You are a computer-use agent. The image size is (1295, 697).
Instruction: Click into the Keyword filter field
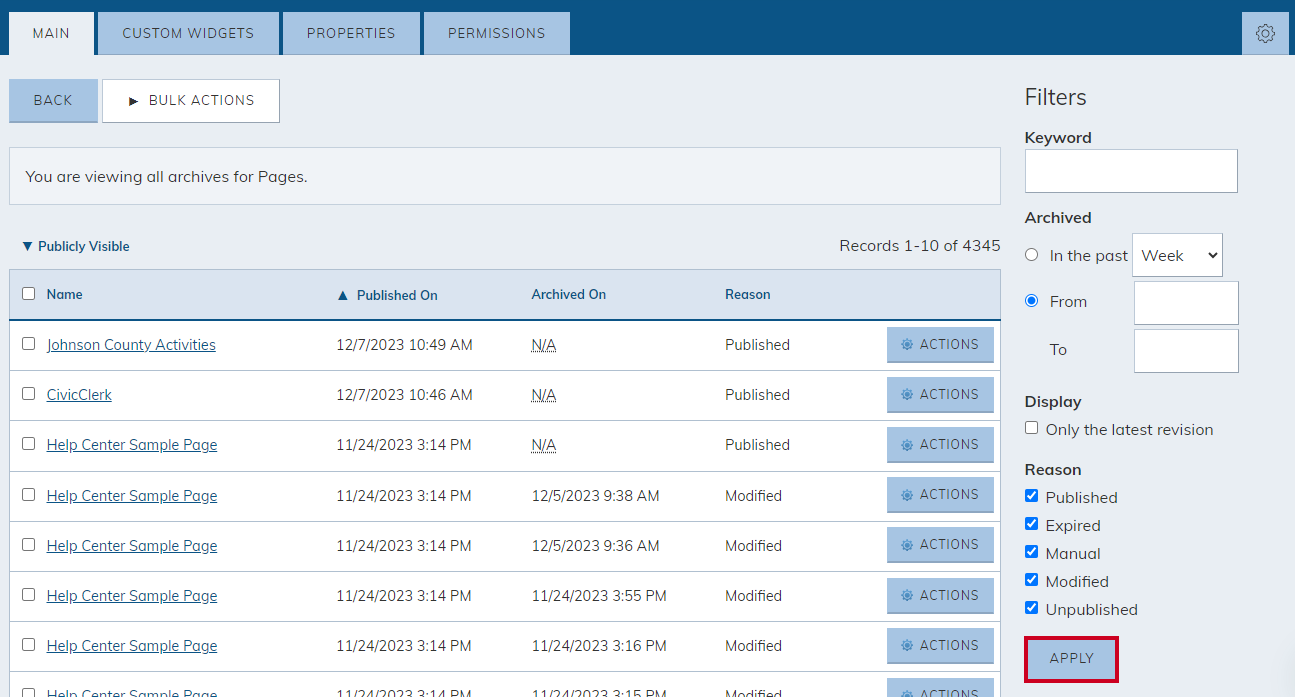pos(1131,171)
